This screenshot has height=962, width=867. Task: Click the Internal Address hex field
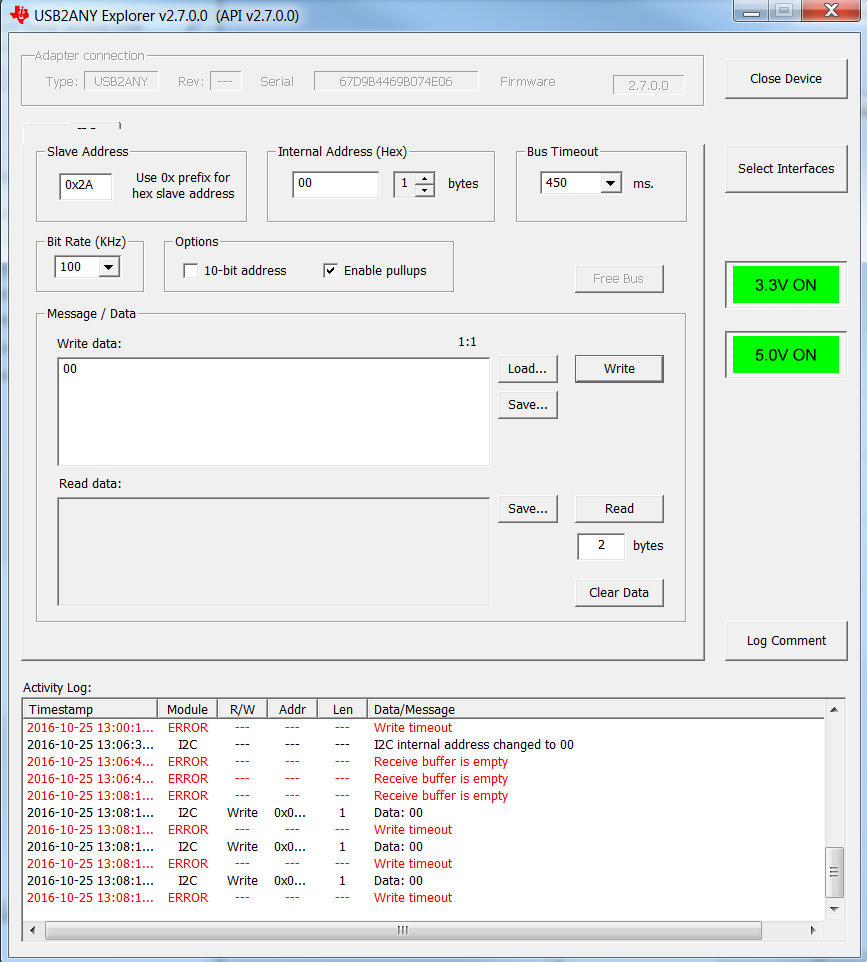[x=336, y=183]
